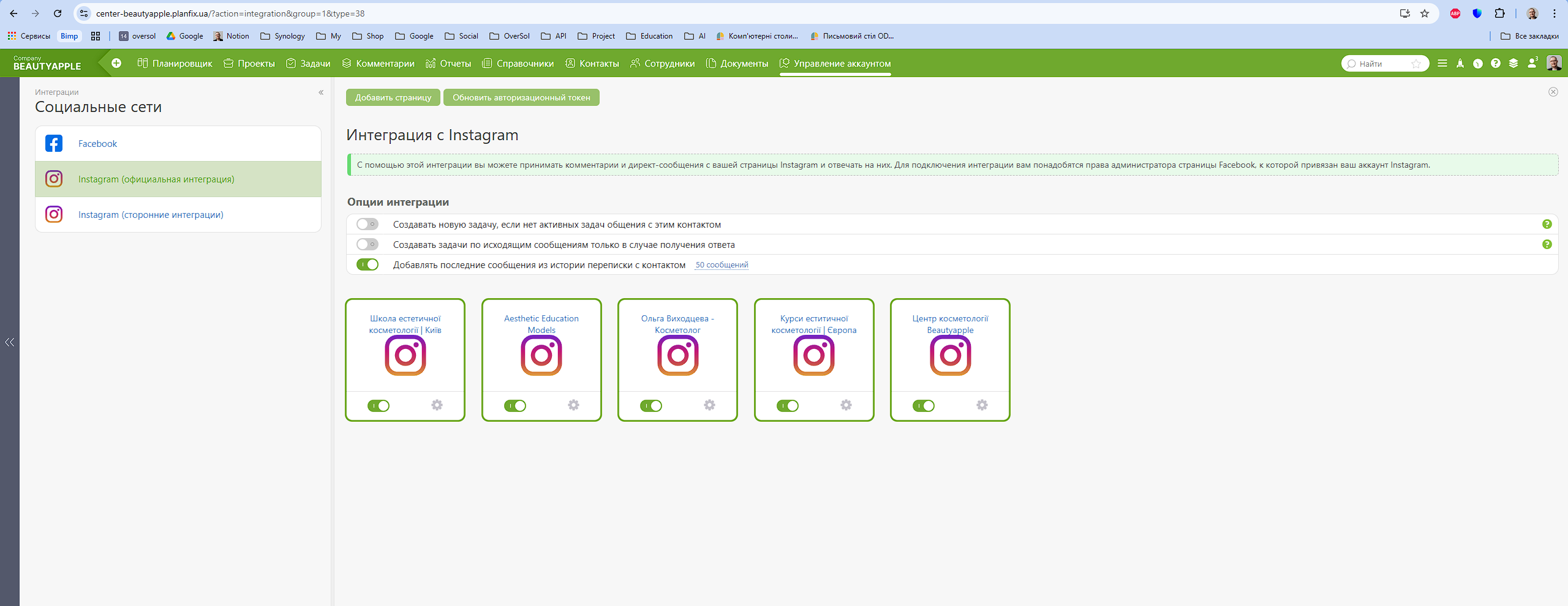
Task: Open Задачи menu
Action: pyautogui.click(x=308, y=64)
